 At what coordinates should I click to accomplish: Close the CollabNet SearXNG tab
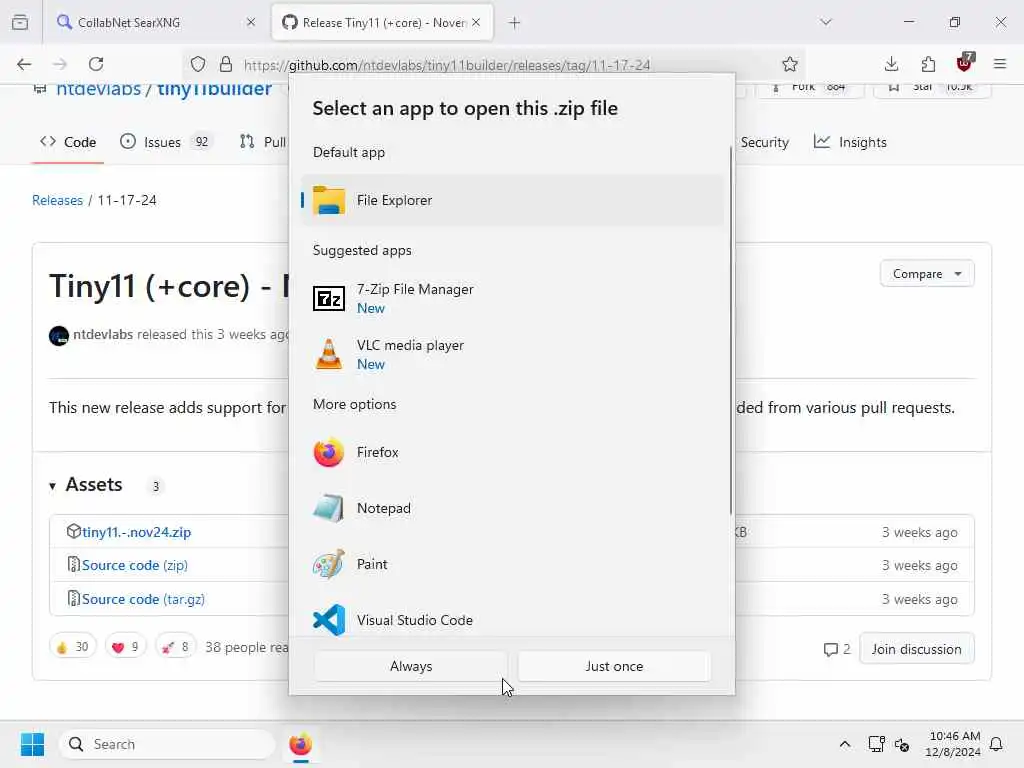[251, 23]
